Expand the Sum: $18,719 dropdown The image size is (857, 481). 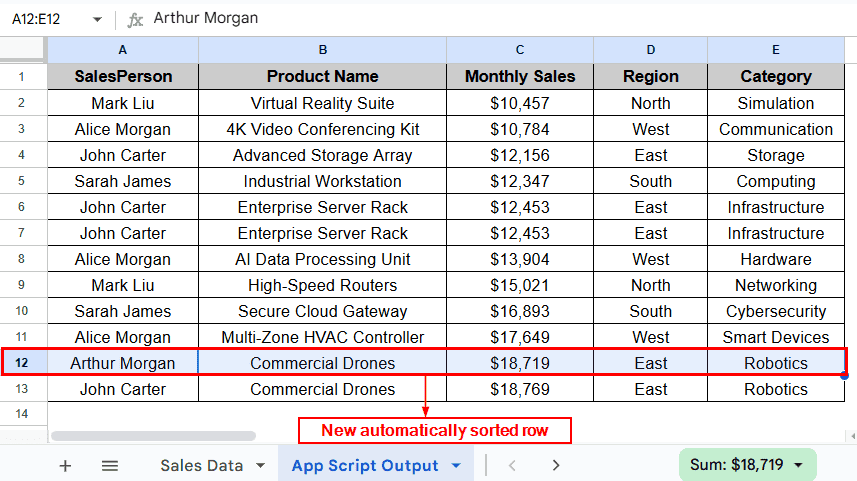[799, 465]
